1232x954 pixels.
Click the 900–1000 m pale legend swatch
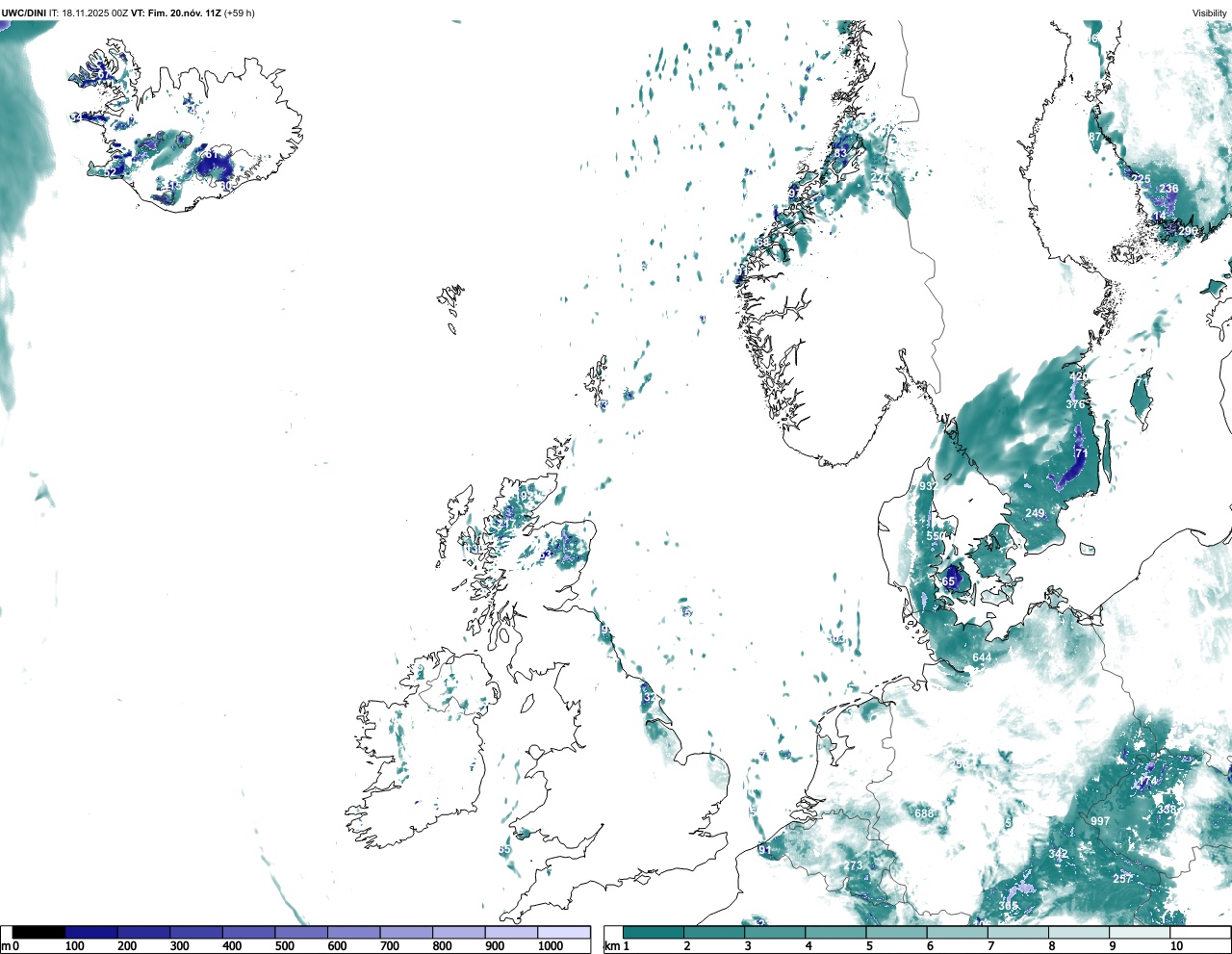tap(511, 932)
